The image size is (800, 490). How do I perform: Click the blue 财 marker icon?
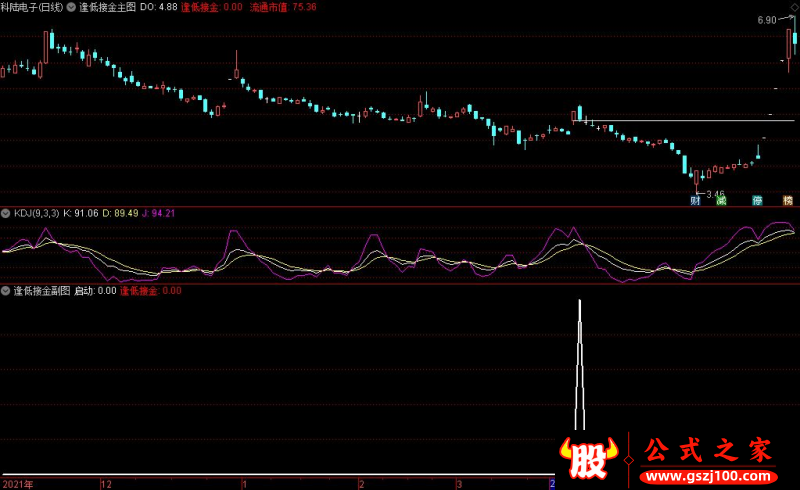(x=695, y=200)
